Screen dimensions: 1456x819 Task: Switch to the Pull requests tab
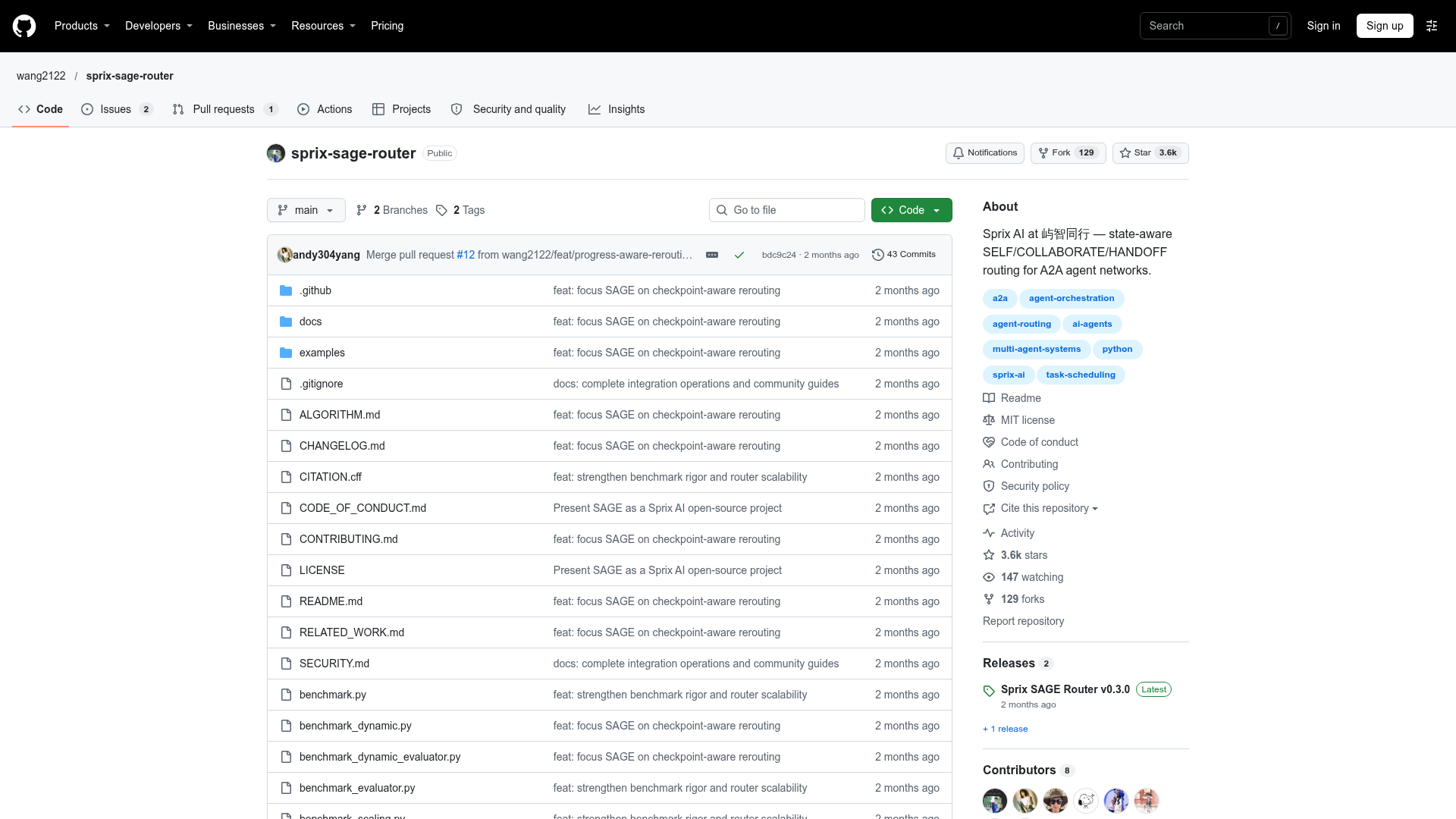click(225, 109)
